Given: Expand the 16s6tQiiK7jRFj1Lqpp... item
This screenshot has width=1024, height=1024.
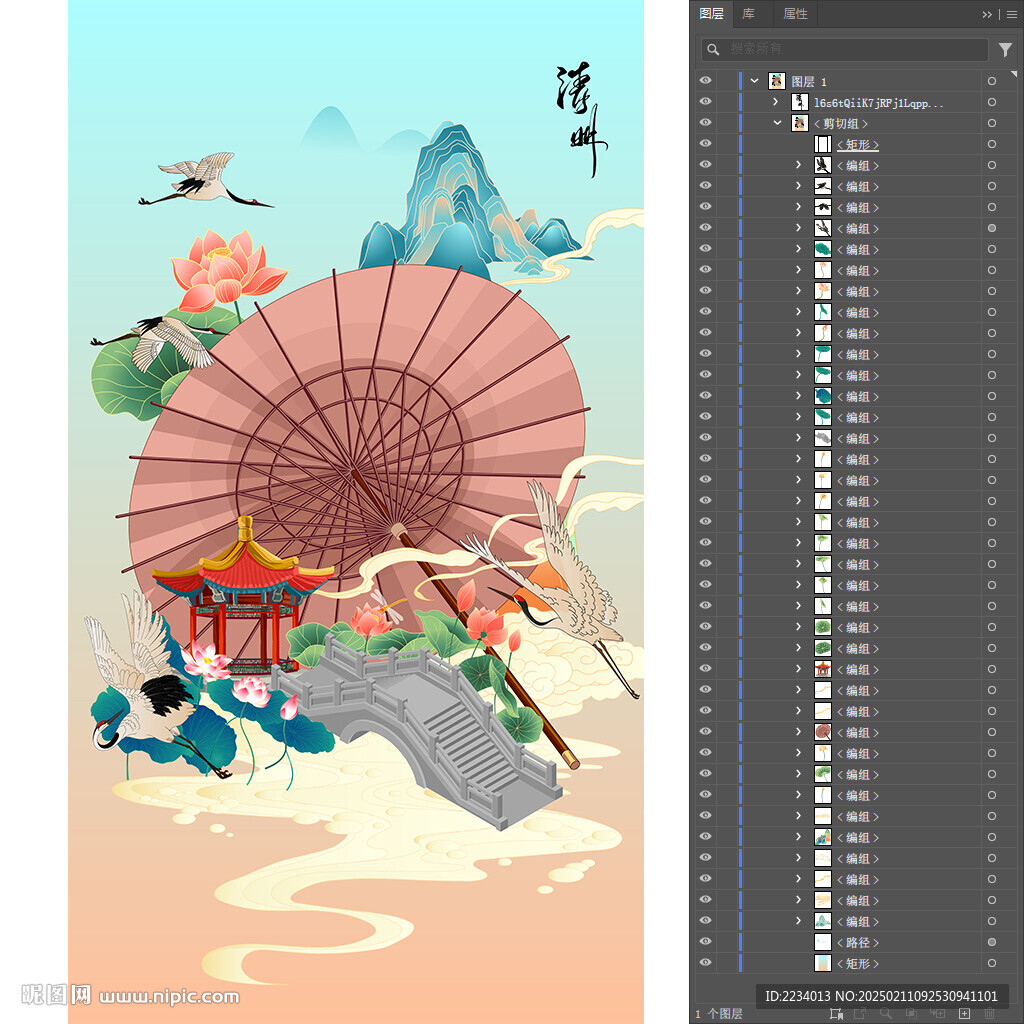Looking at the screenshot, I should (x=775, y=102).
